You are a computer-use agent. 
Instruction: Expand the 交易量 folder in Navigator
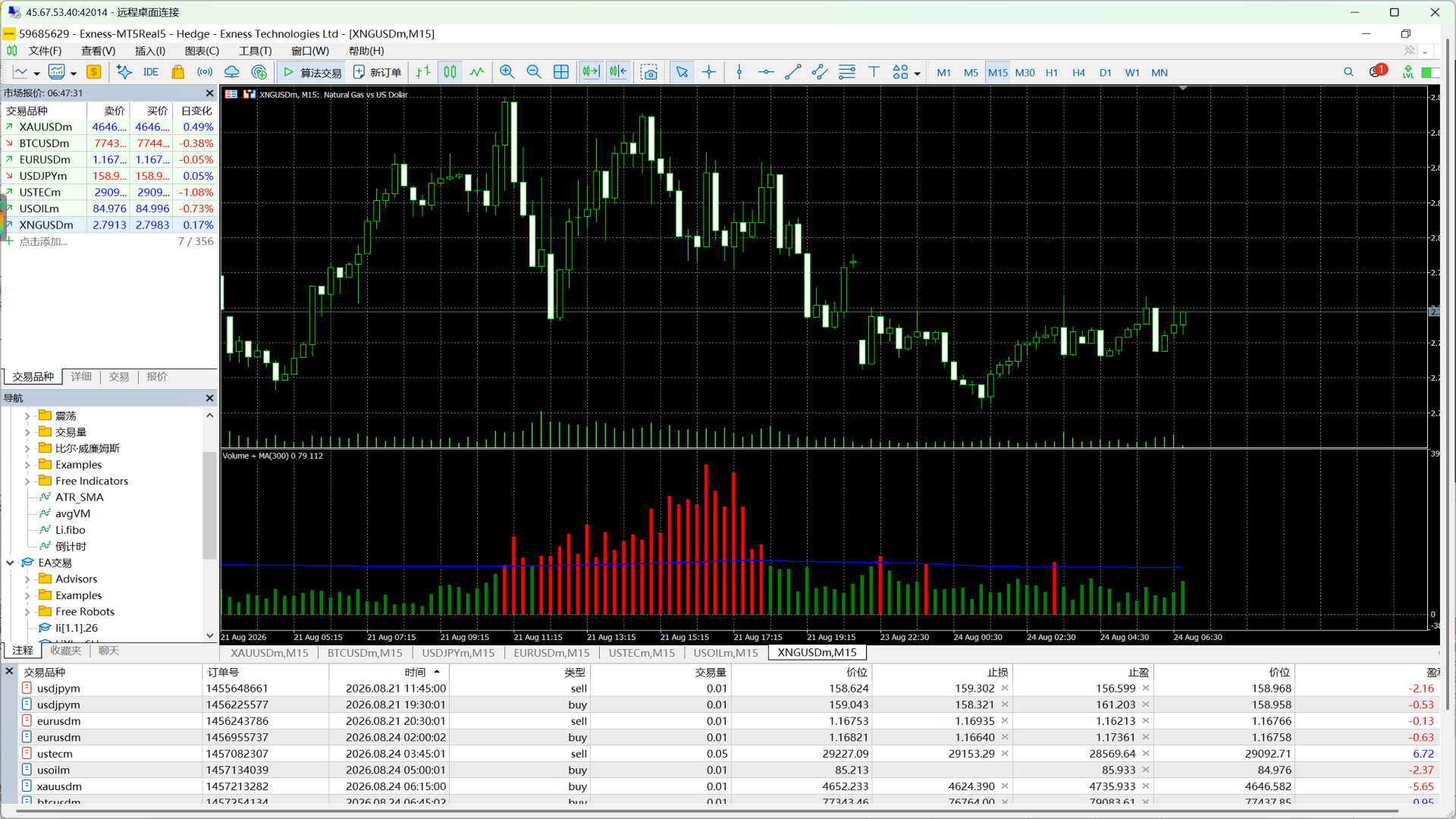27,432
